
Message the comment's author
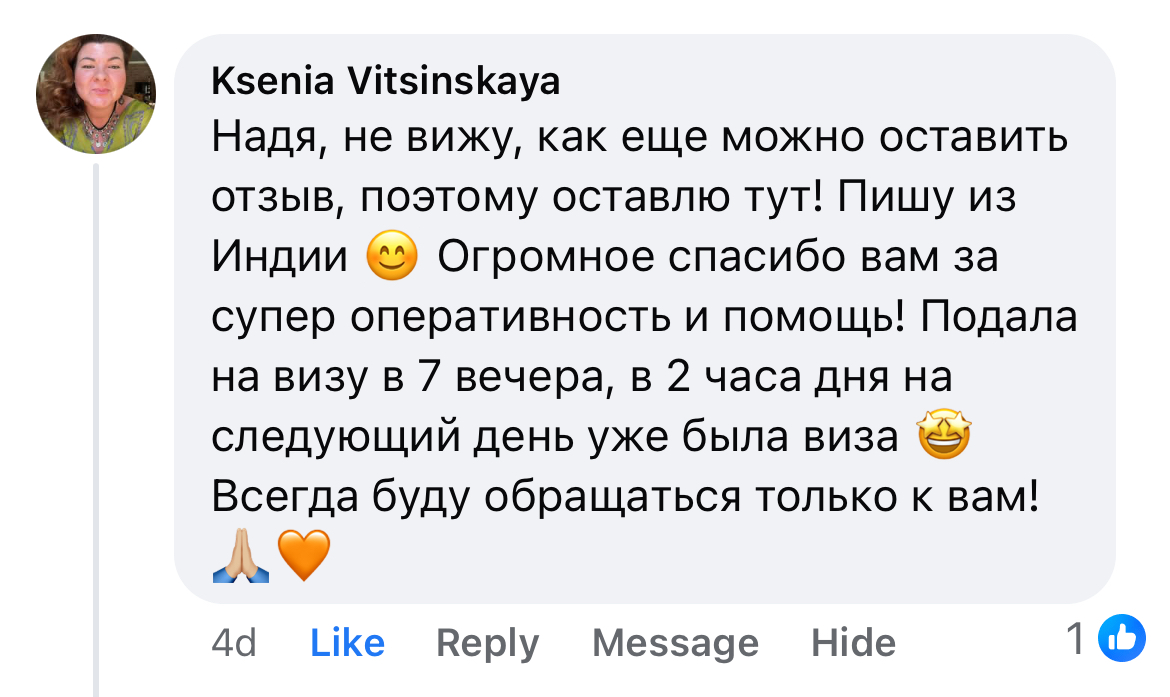675,642
